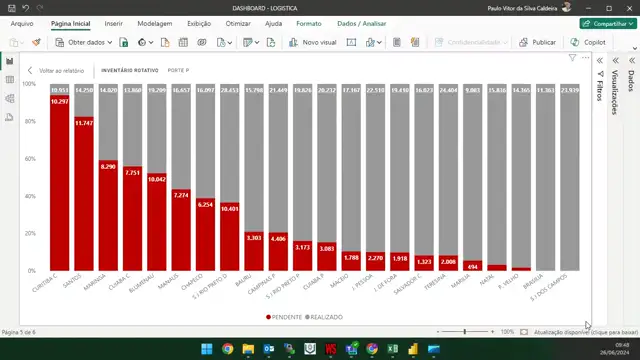
Task: Click the update available notice
Action: [586, 332]
